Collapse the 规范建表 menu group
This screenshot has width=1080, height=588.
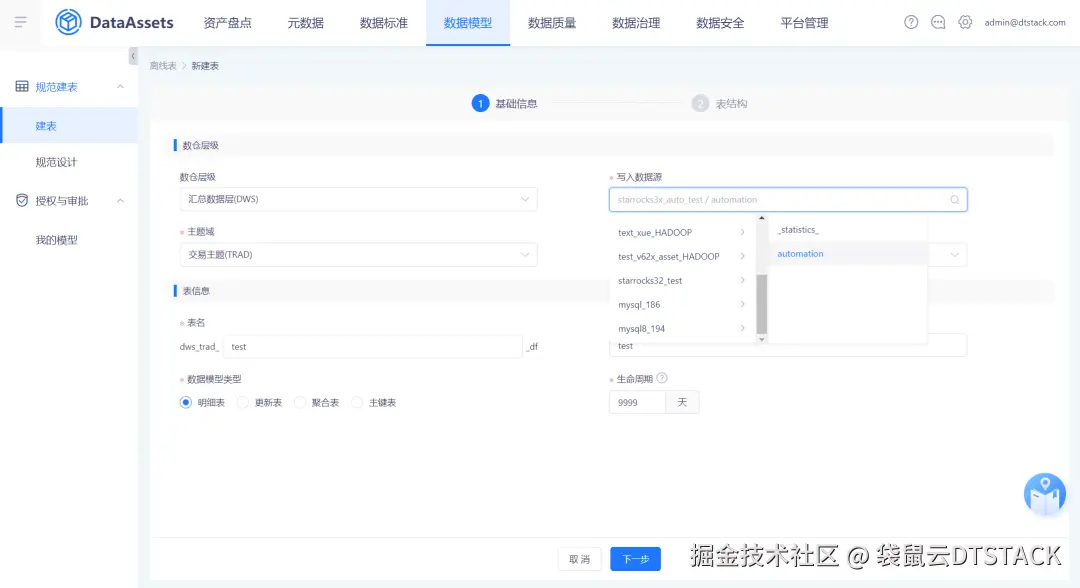click(x=121, y=87)
